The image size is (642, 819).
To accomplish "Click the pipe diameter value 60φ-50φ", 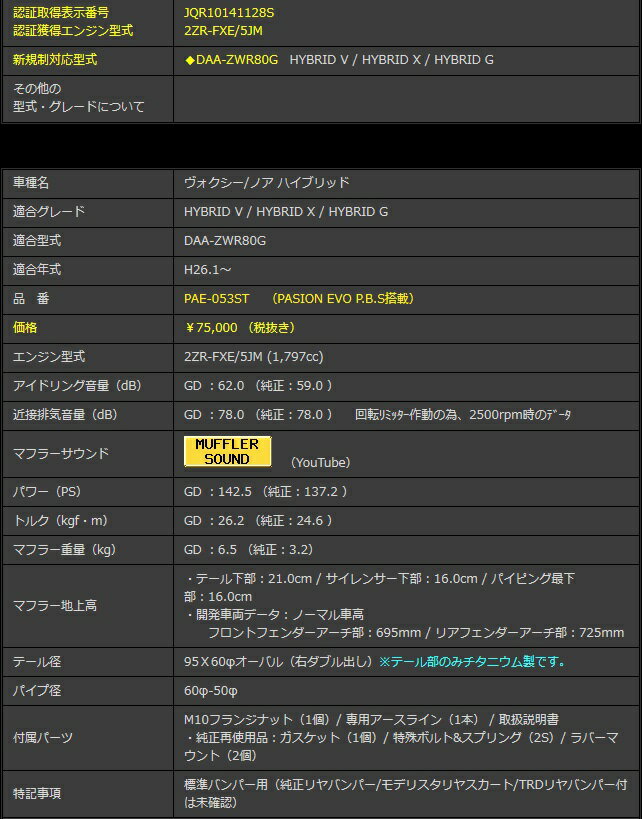I will (211, 691).
